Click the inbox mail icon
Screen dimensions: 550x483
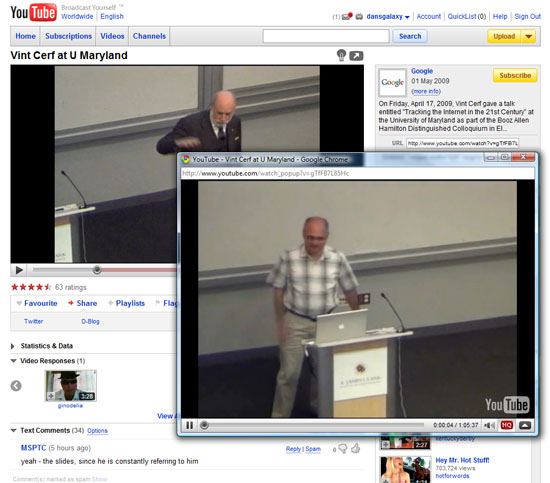point(347,16)
